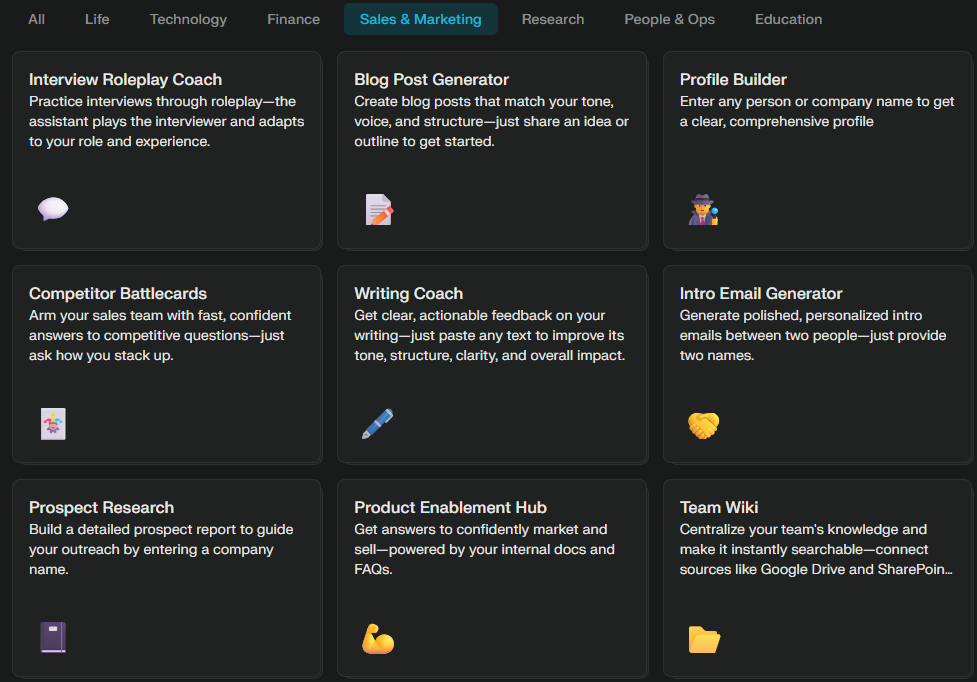Click the purple notebook icon on Prospect Research
Screen dimensions: 977x682
pos(53,637)
